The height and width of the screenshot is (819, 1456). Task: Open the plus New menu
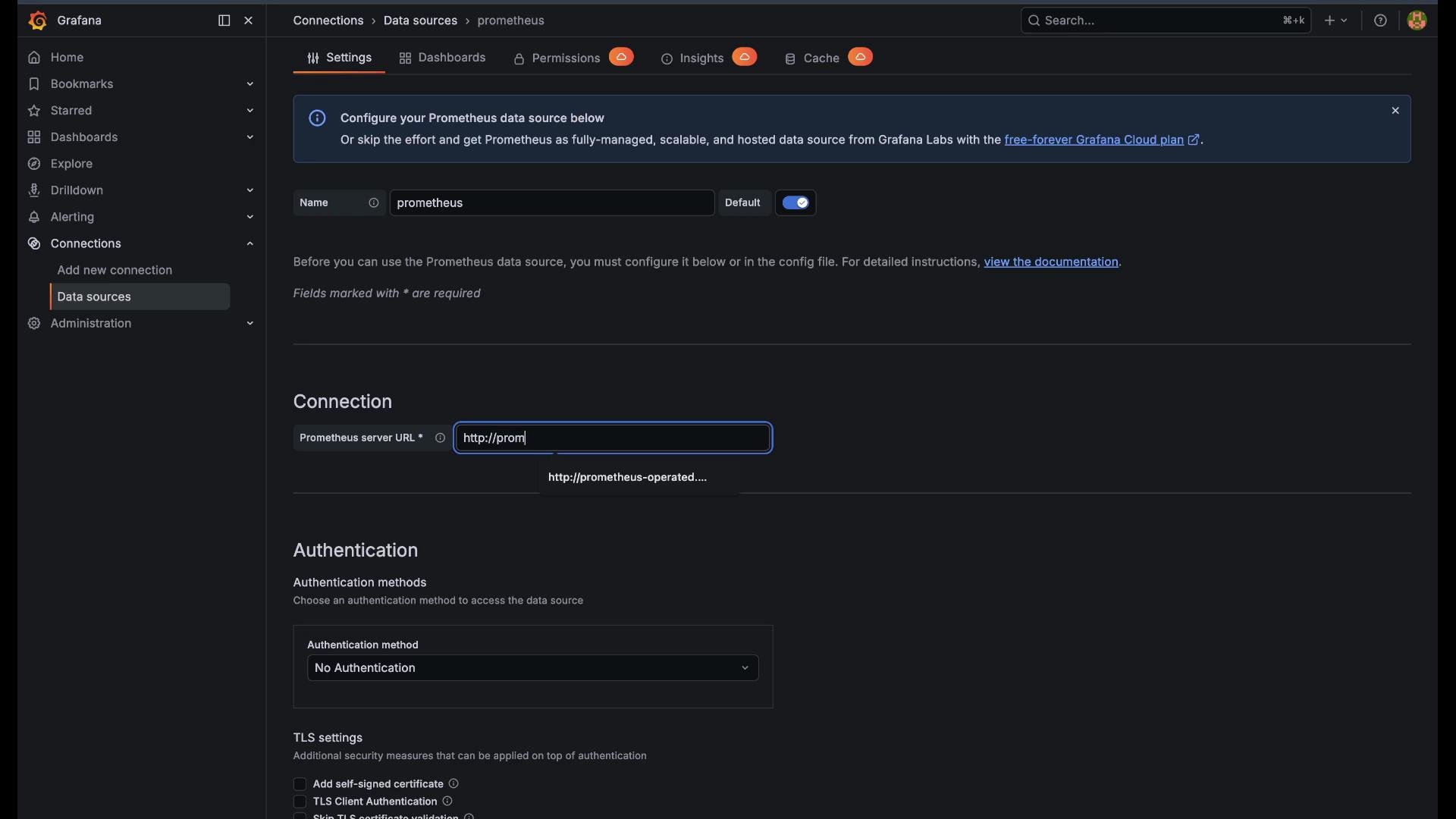pyautogui.click(x=1337, y=20)
